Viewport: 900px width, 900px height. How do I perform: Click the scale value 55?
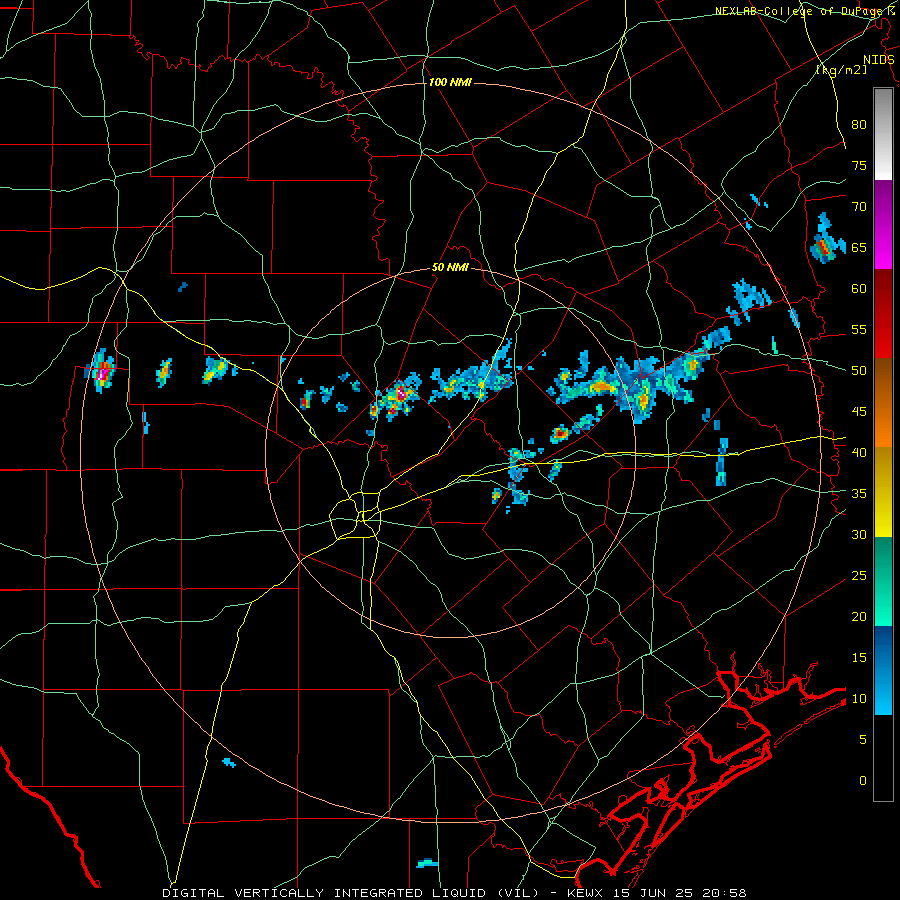(859, 329)
